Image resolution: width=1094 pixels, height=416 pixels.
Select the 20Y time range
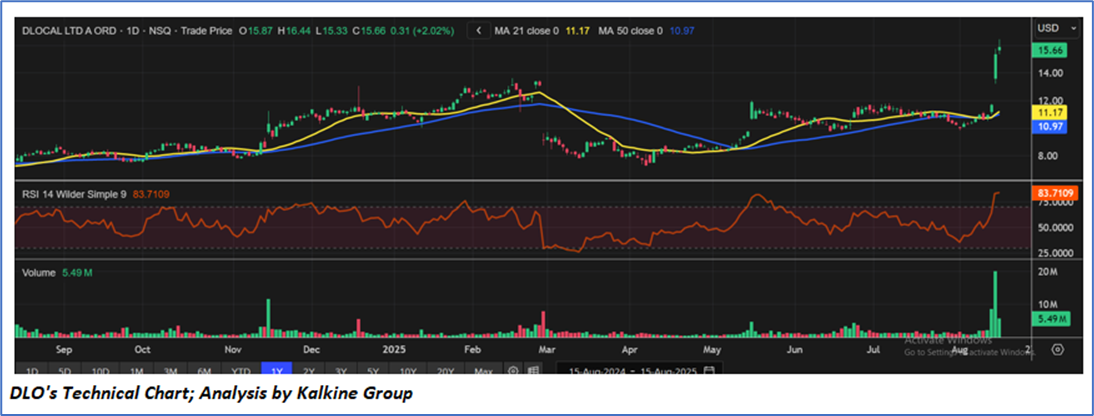click(445, 370)
